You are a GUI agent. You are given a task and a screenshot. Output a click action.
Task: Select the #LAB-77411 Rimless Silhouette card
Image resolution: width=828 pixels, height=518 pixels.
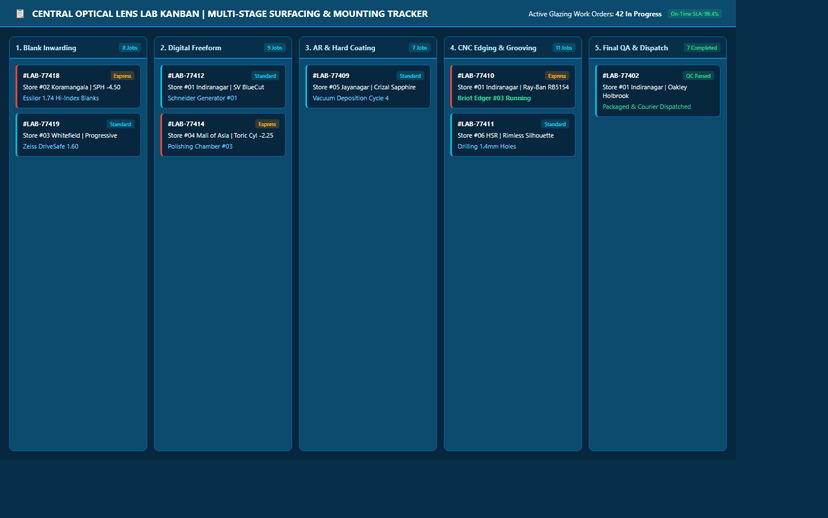(513, 135)
